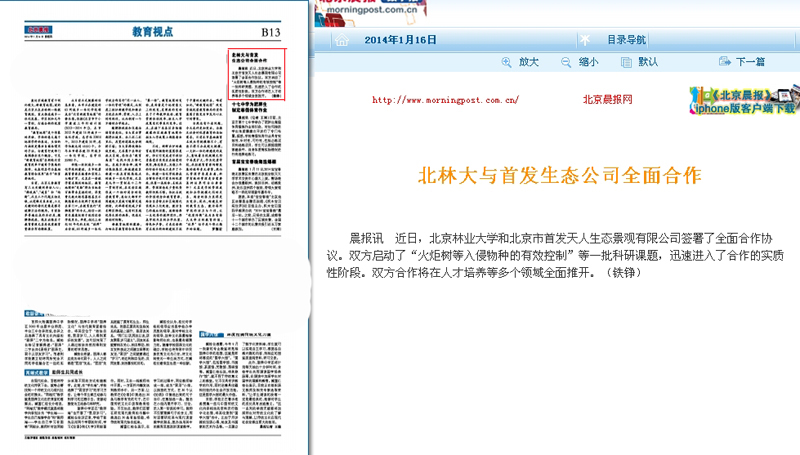Click the morningpost.com.cn logo banner
This screenshot has height=455, width=800.
371,13
